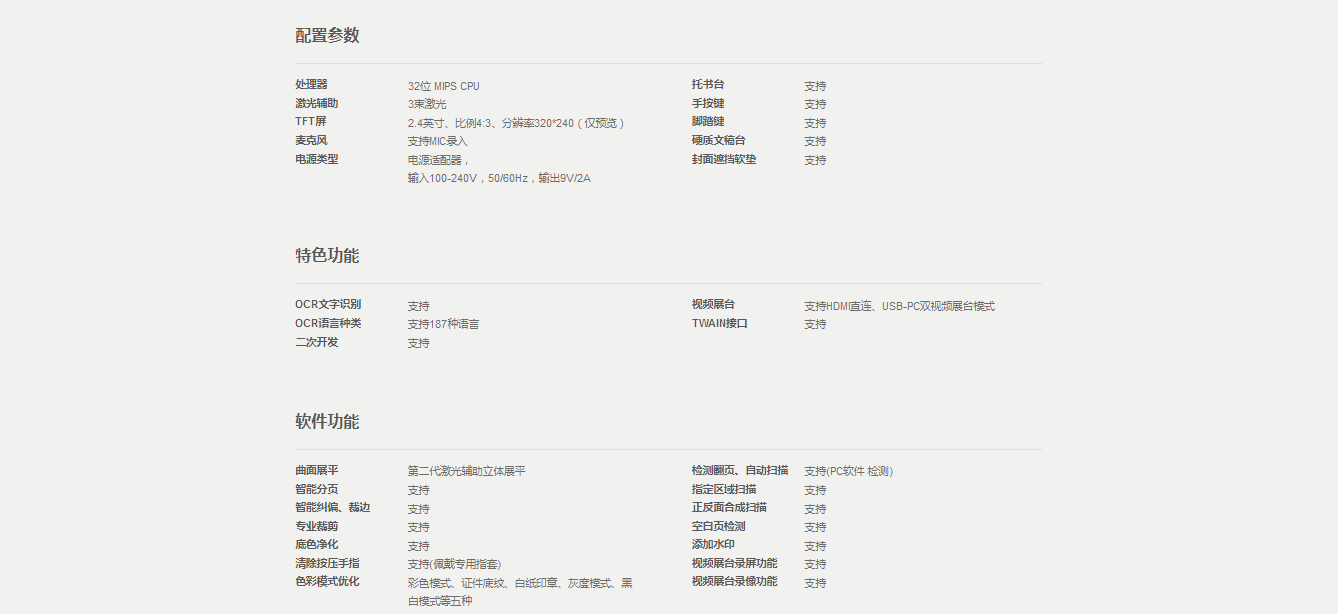Click the 支持MIC录入 value

(x=437, y=141)
